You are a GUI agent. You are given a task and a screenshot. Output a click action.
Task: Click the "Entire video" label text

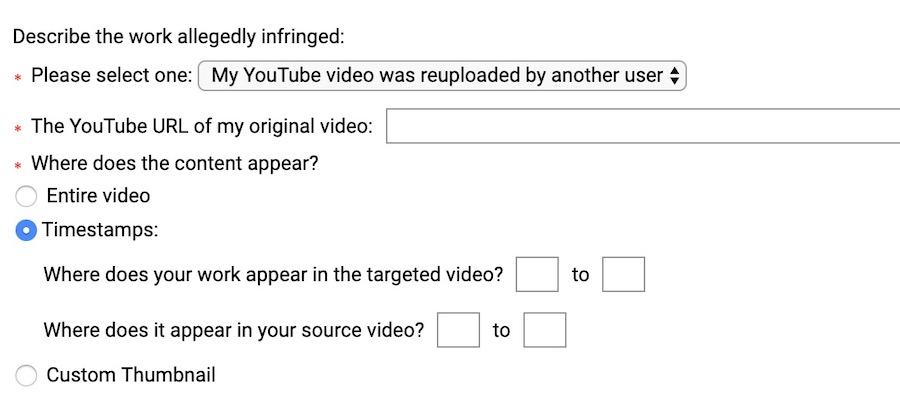pyautogui.click(x=98, y=196)
